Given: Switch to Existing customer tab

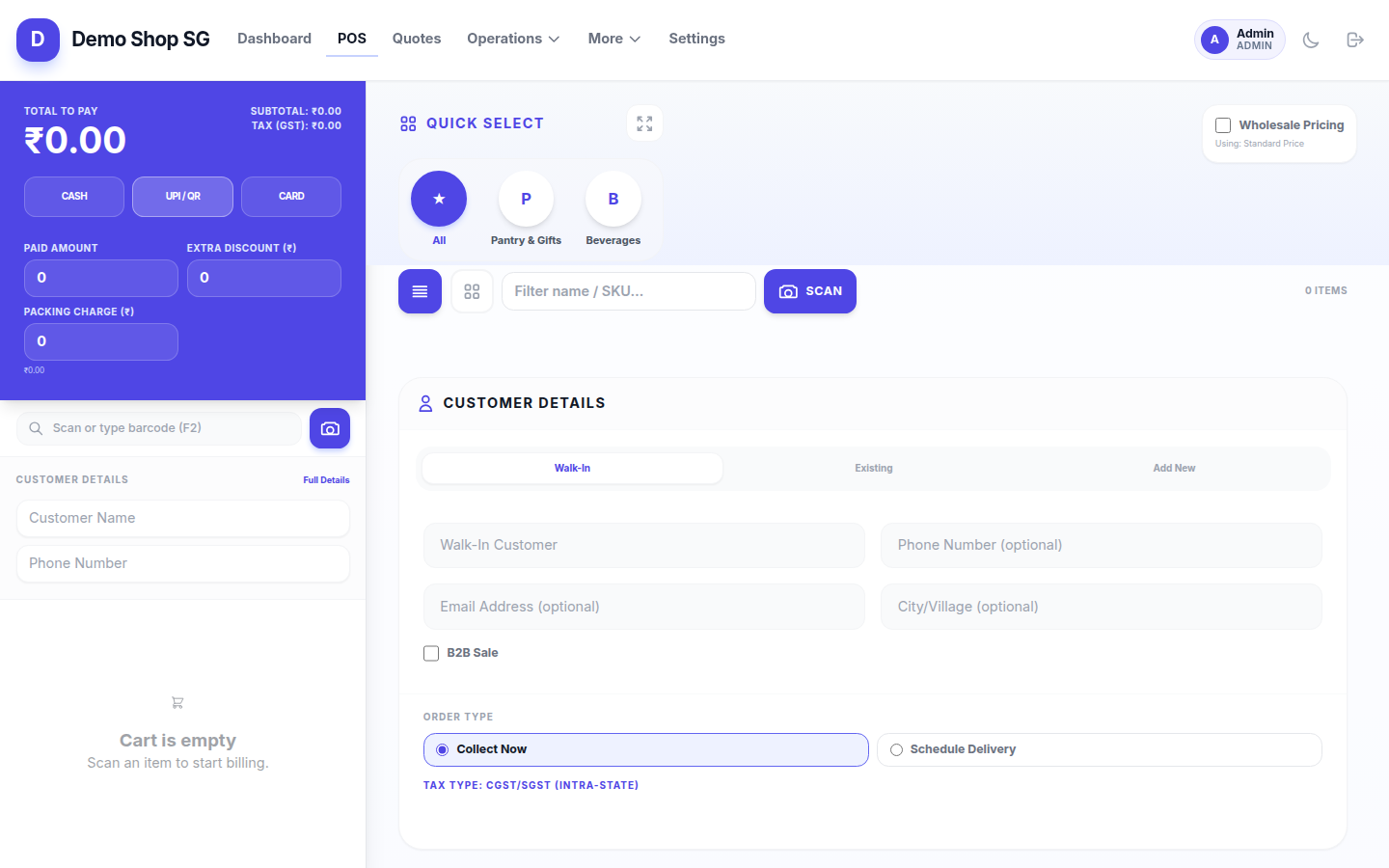Looking at the screenshot, I should pos(874,469).
